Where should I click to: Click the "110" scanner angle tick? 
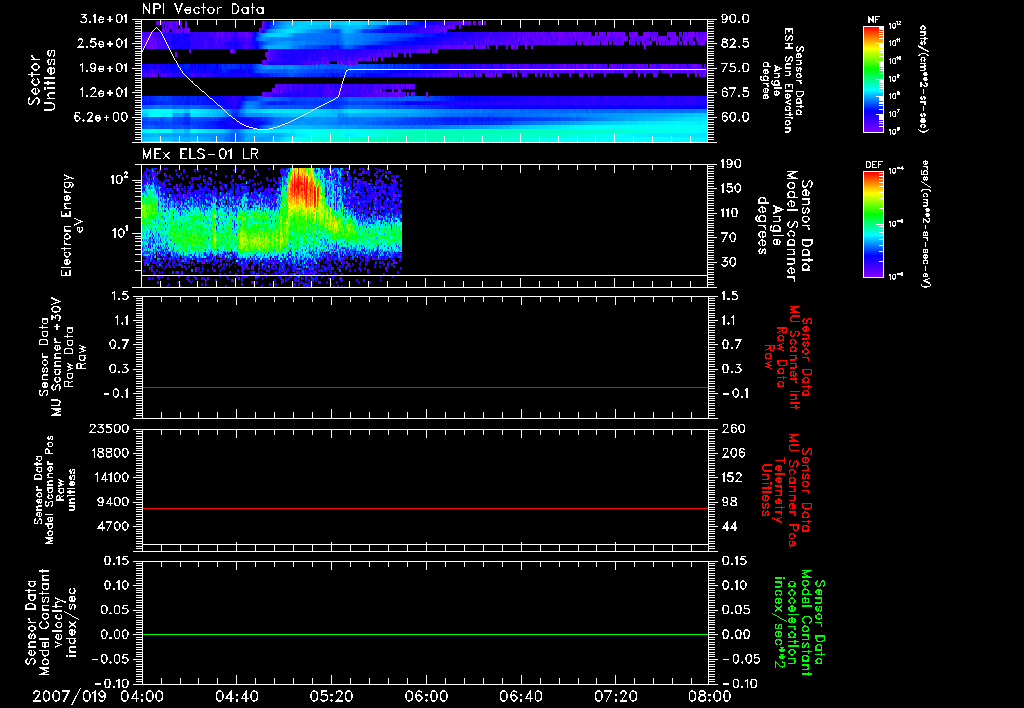coord(732,213)
